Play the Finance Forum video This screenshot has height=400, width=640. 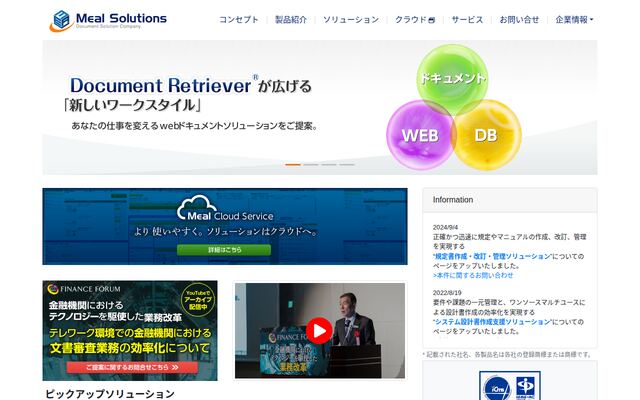[319, 331]
